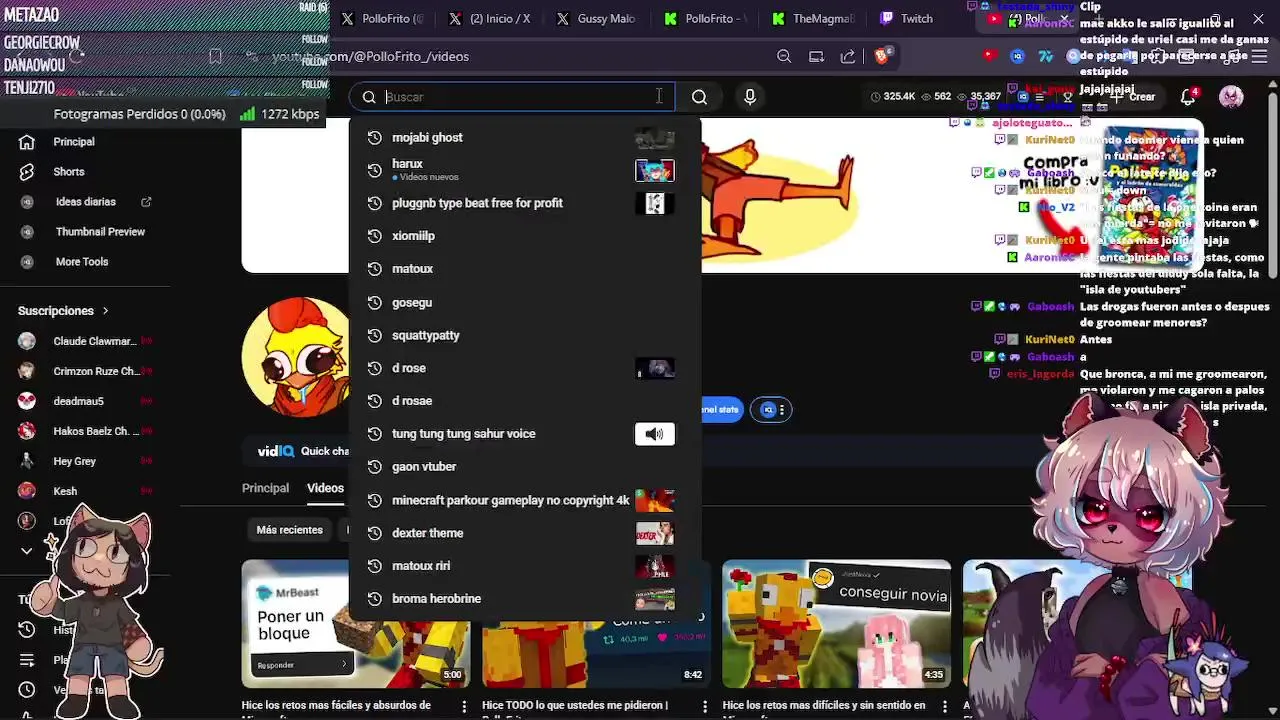
Task: Select the 'gaon vtuber' search suggestion
Action: [x=525, y=467]
